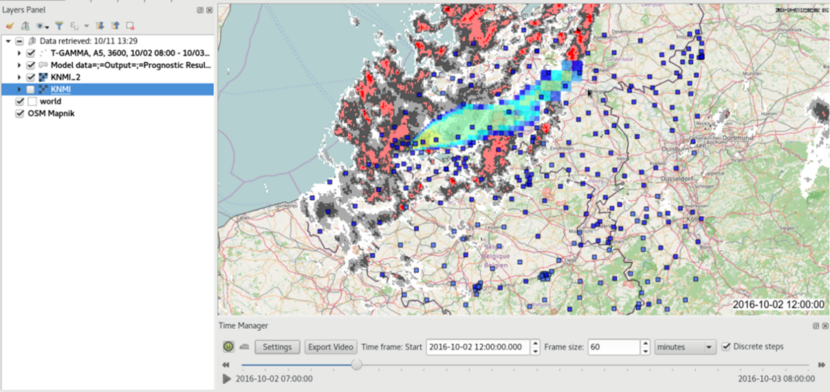This screenshot has width=830, height=392.
Task: Open the Manage Map Themes dropdown
Action: [x=42, y=25]
